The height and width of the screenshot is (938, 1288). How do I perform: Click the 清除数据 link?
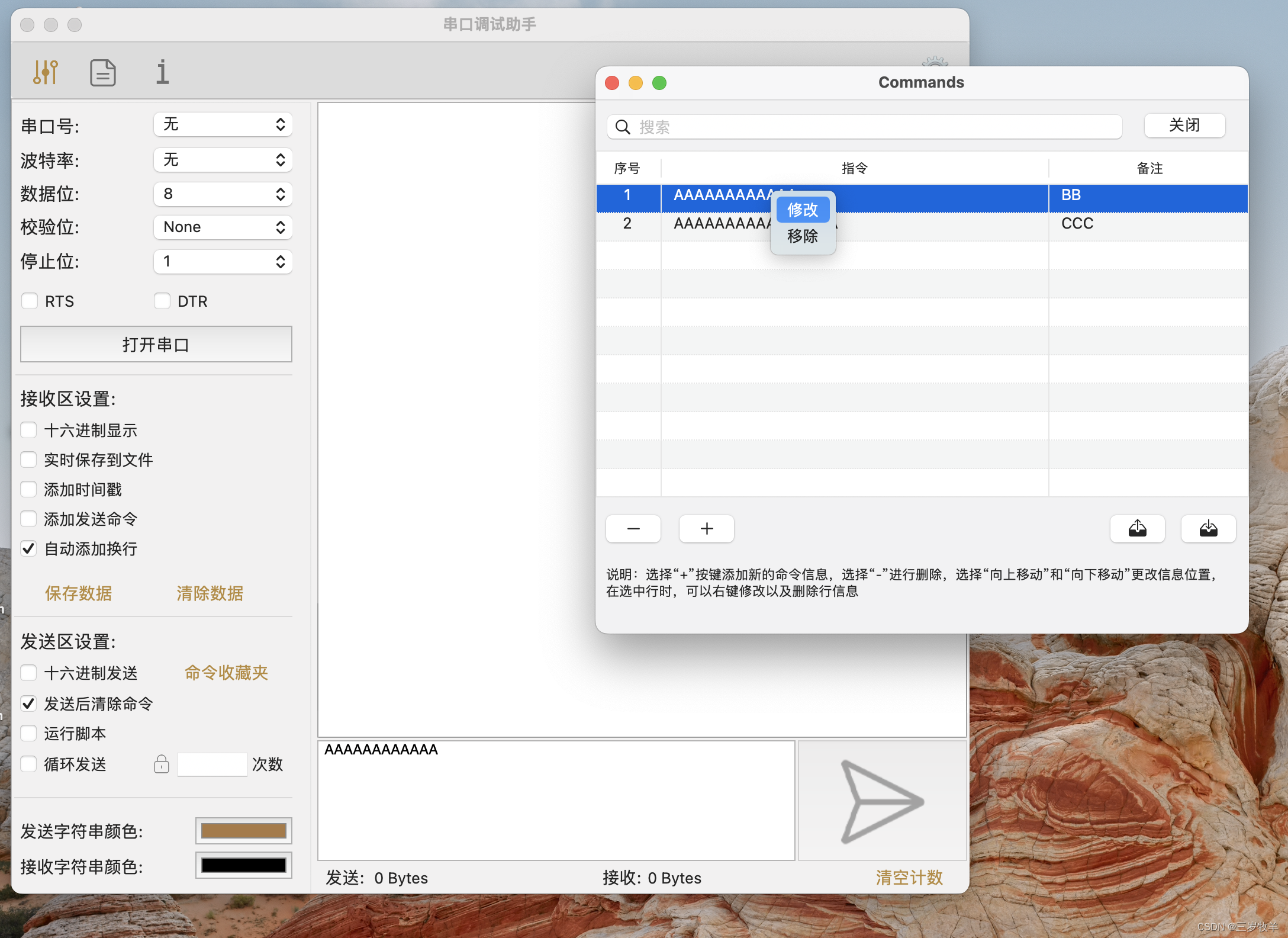coord(210,593)
